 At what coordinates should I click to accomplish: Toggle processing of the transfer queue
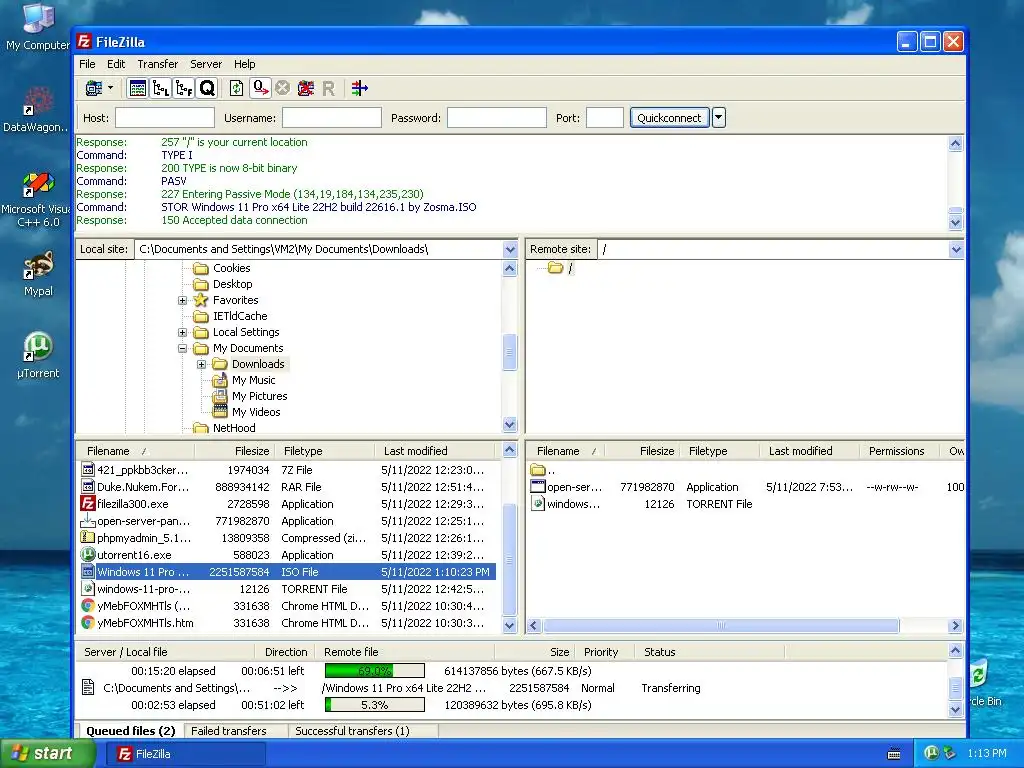click(261, 88)
